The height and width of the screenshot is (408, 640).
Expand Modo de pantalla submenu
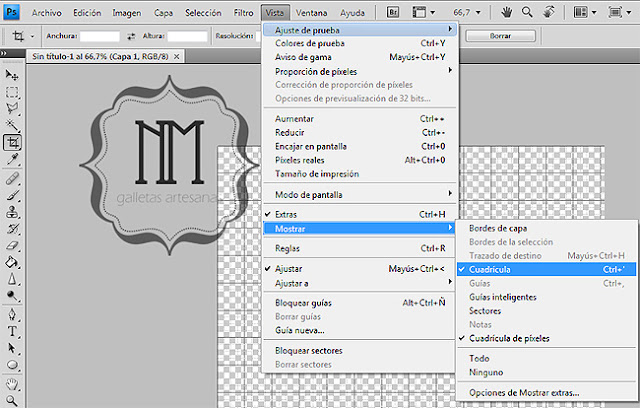pos(359,195)
